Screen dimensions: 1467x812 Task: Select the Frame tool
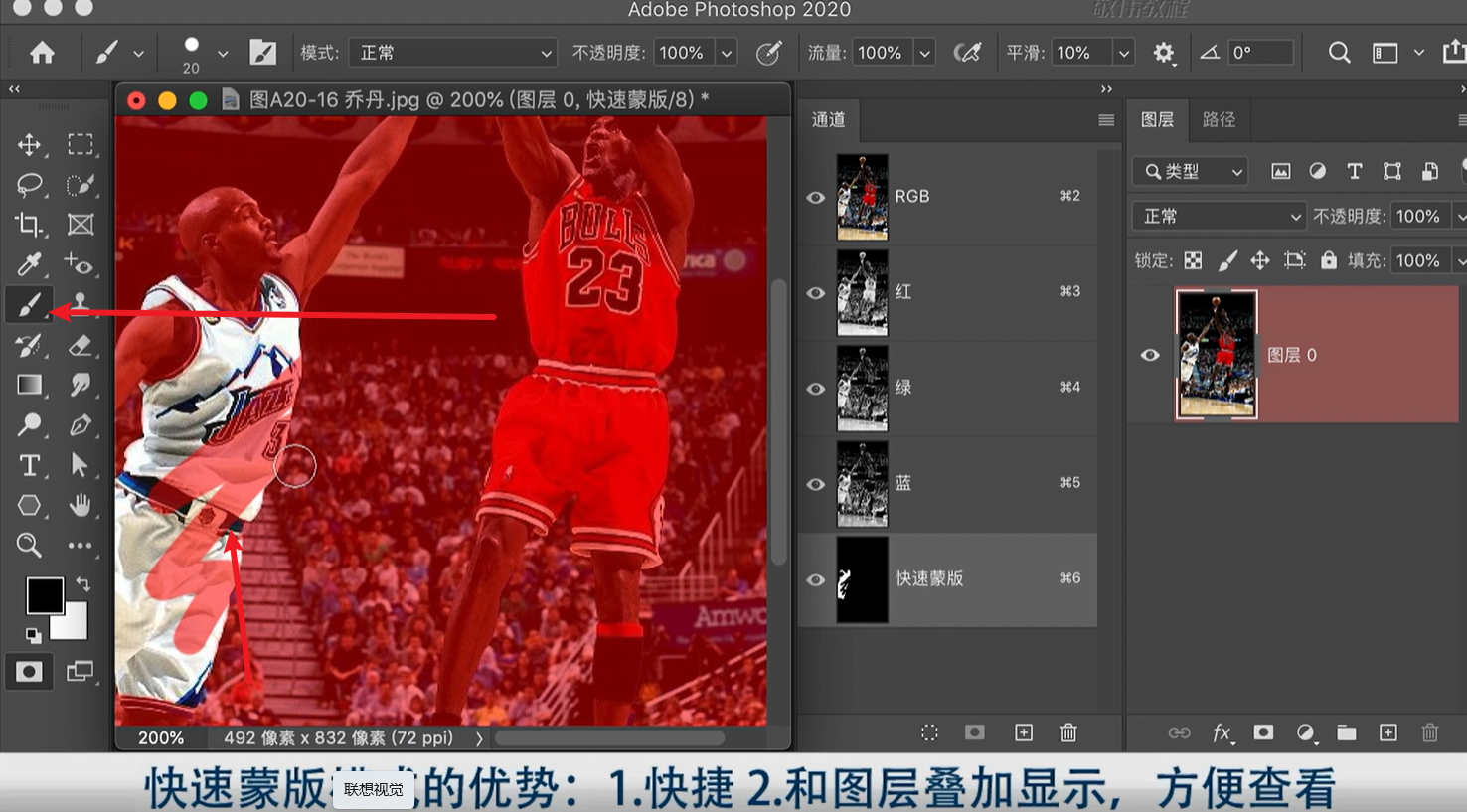pos(81,225)
